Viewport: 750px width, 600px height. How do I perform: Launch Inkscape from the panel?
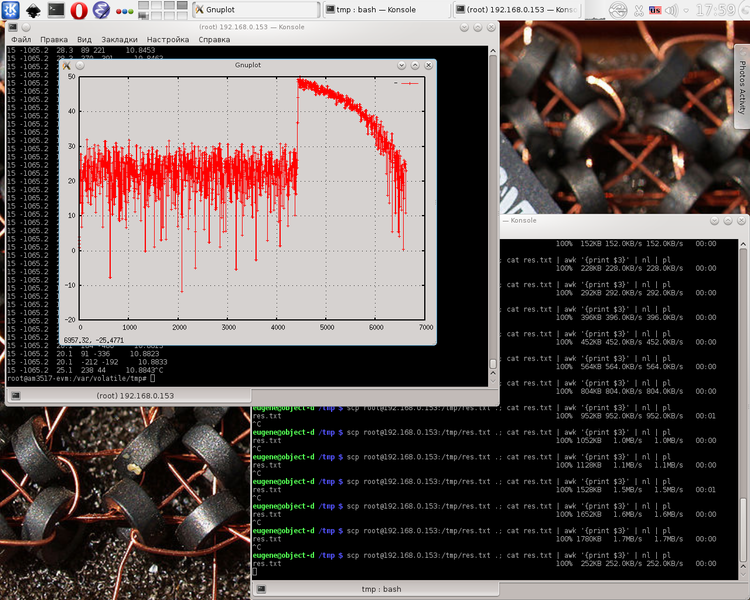coord(33,10)
